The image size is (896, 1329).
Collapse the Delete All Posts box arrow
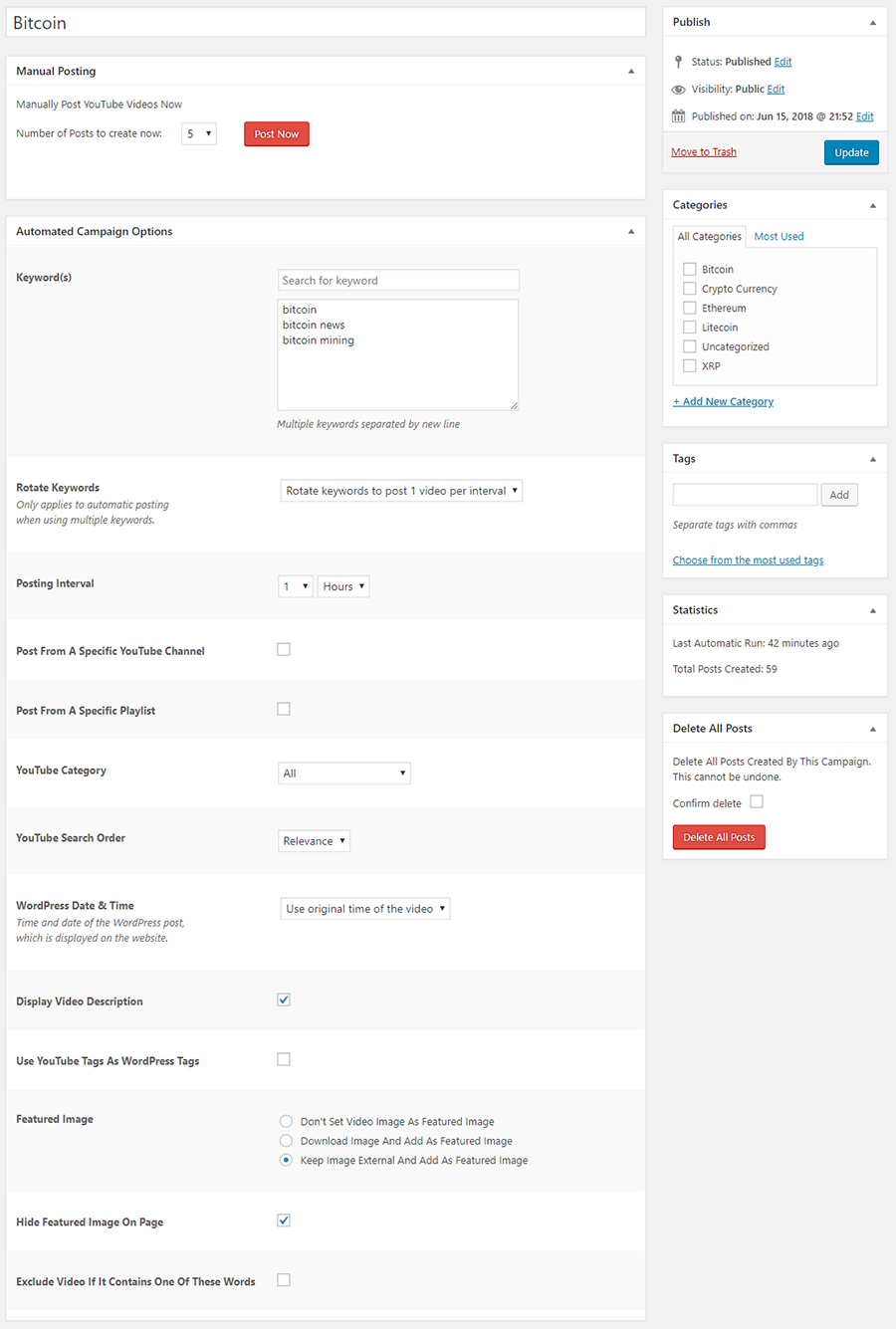[x=873, y=729]
